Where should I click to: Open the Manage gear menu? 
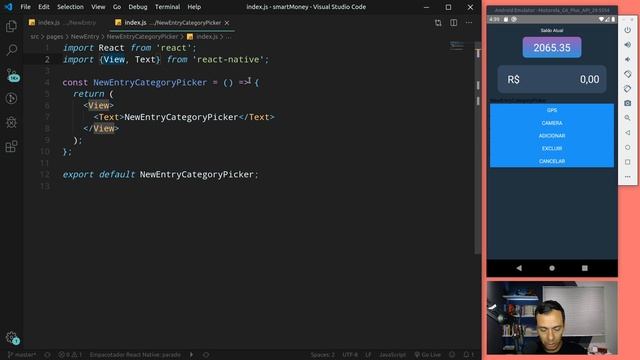[12, 338]
